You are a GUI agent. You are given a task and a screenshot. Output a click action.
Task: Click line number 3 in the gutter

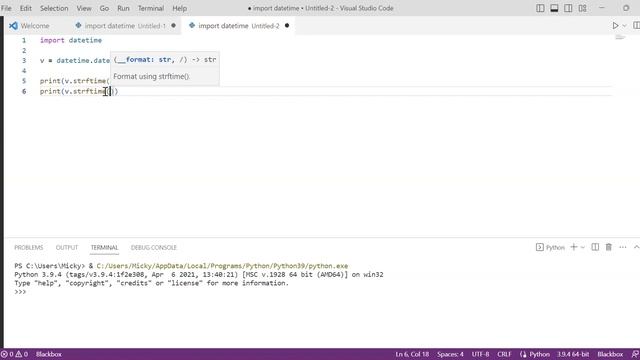tap(24, 60)
